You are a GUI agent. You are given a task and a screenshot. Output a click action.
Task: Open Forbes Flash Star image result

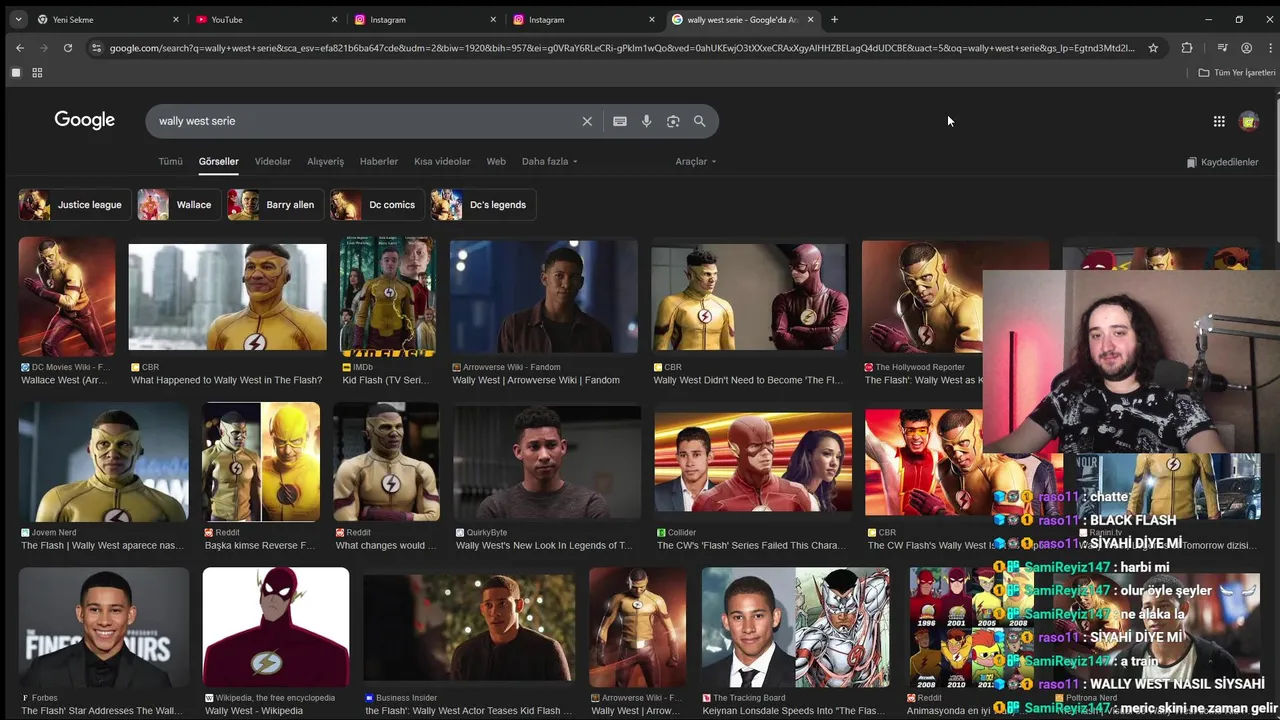coord(104,627)
